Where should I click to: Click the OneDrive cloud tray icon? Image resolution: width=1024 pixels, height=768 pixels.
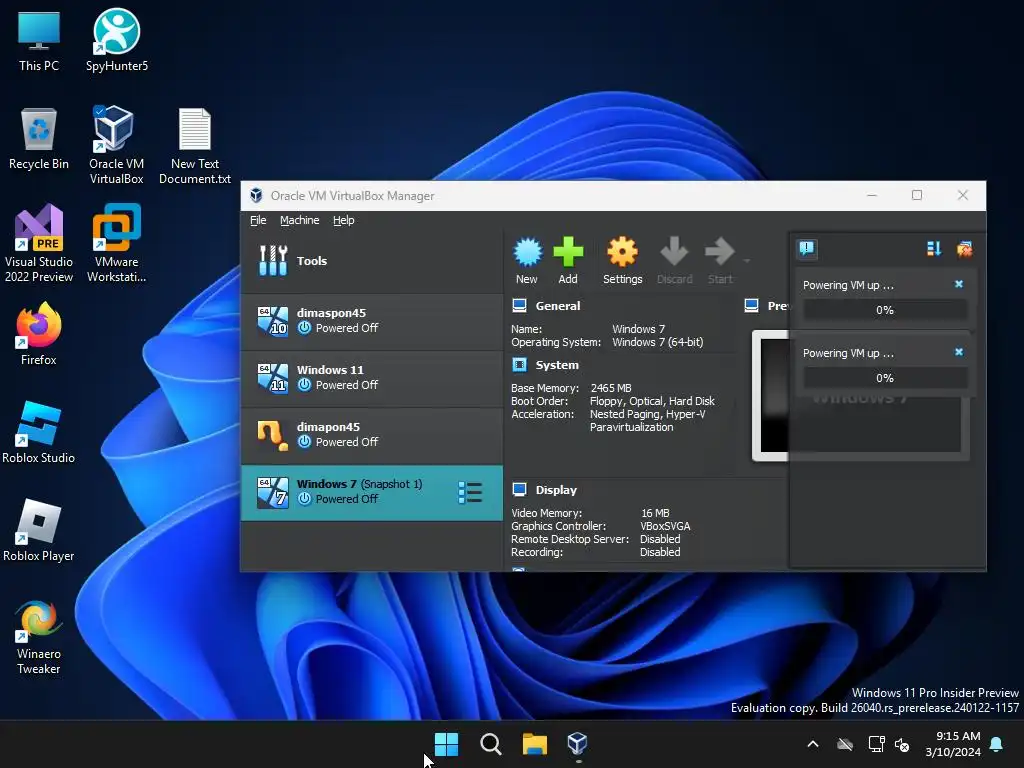[x=845, y=744]
